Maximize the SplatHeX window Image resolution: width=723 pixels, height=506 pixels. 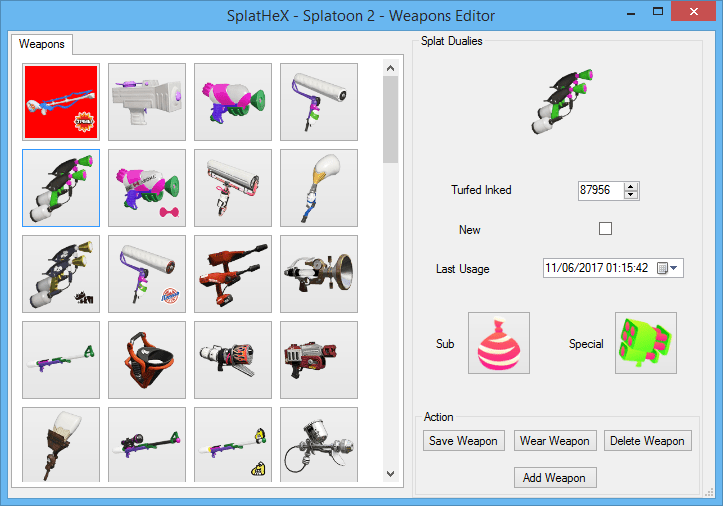click(658, 12)
